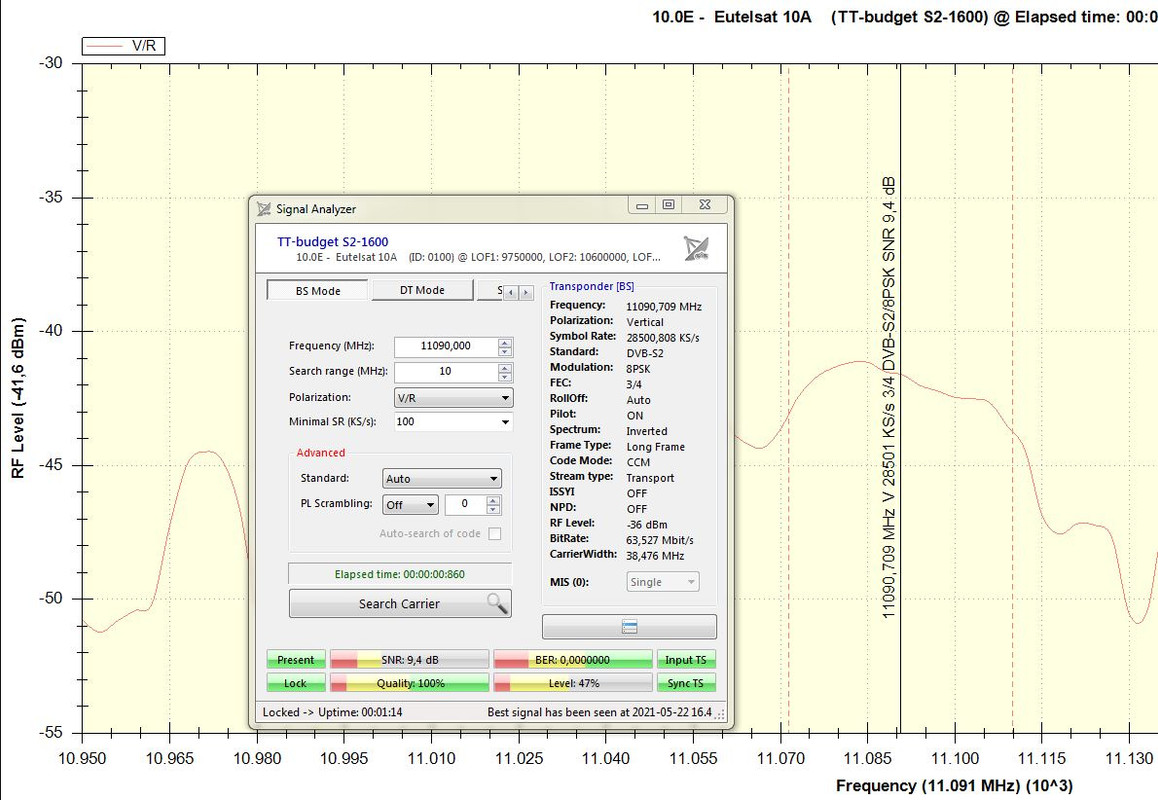This screenshot has width=1158, height=800.
Task: Click the Search Carrier button
Action: 400,604
